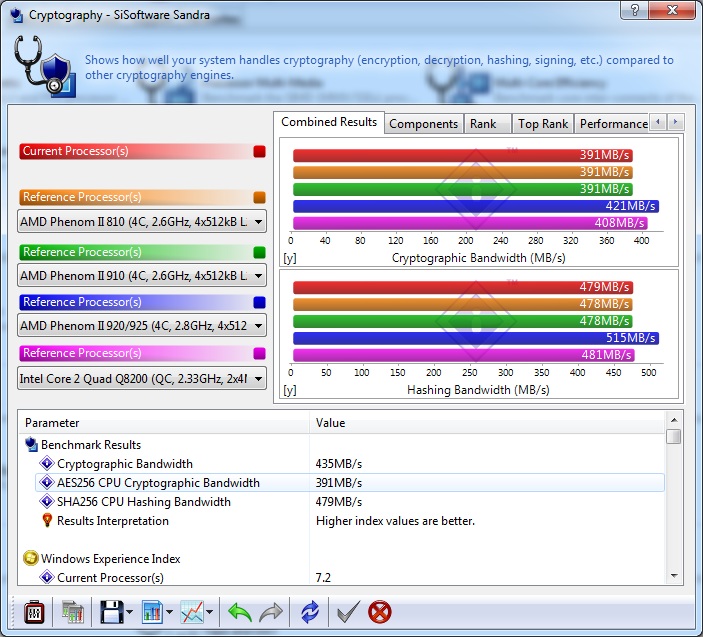Viewport: 703px width, 637px height.
Task: Select the AES256 CPU Cryptographic Bandwidth row
Action: 350,483
